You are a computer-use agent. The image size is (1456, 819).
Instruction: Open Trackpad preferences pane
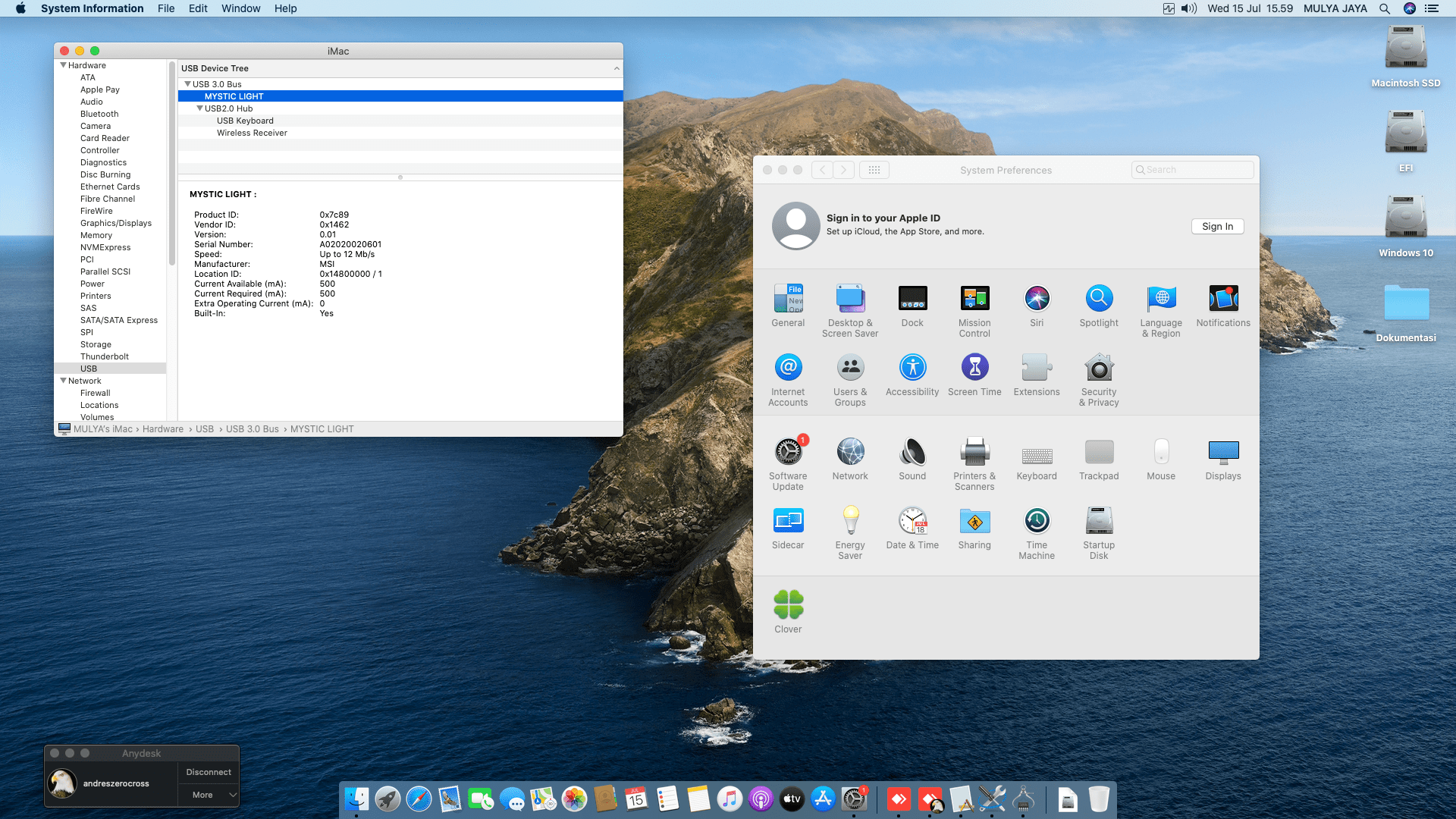pos(1099,459)
